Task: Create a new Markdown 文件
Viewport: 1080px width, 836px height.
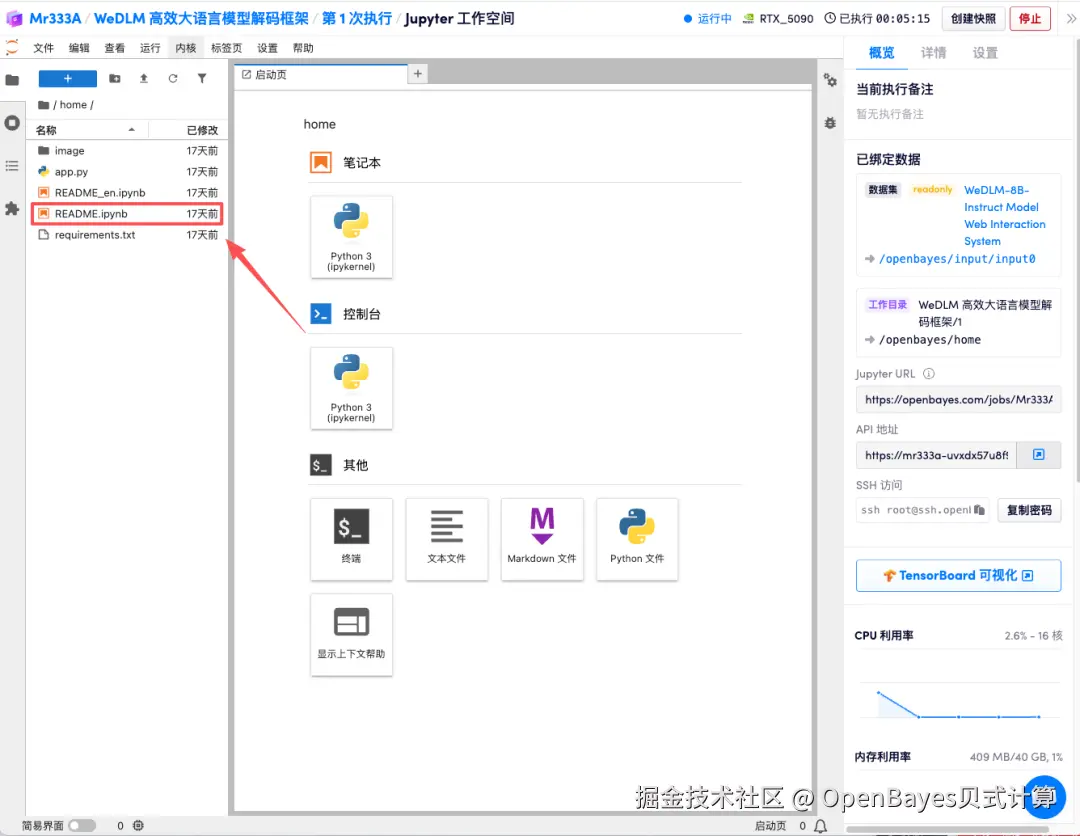Action: tap(542, 539)
